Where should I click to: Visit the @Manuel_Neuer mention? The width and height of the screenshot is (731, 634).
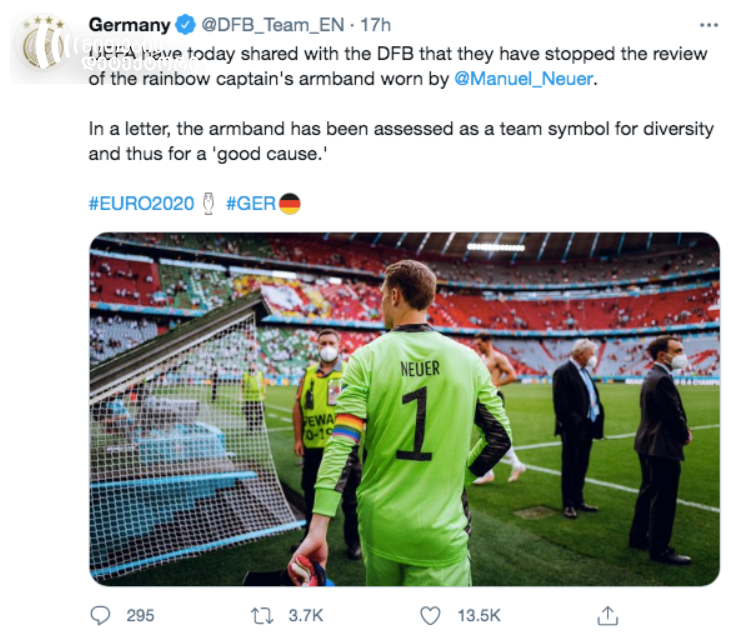pyautogui.click(x=524, y=79)
